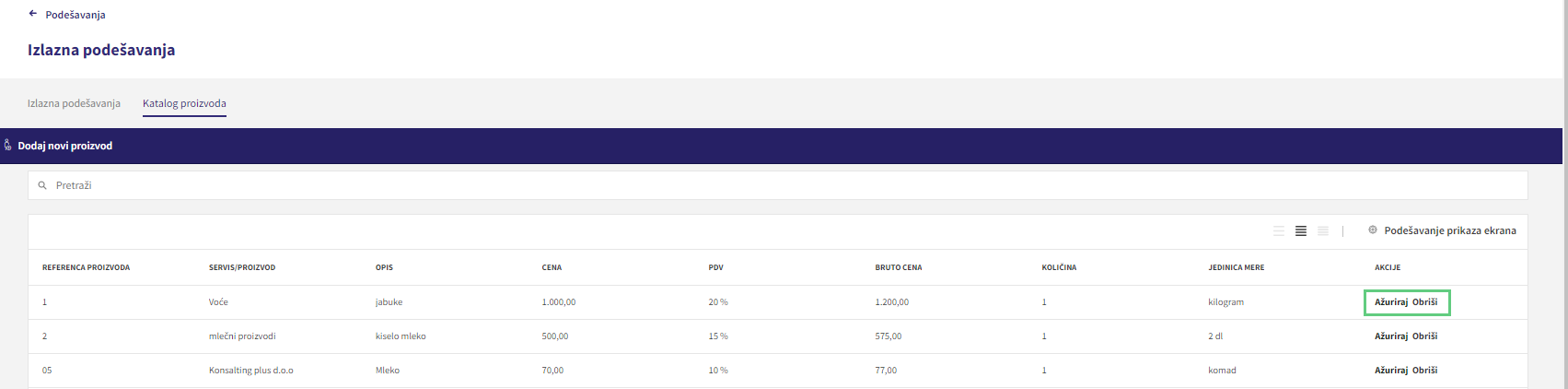Click Obriši for the jabuke product
Screen dimensions: 1568x389
(1424, 302)
